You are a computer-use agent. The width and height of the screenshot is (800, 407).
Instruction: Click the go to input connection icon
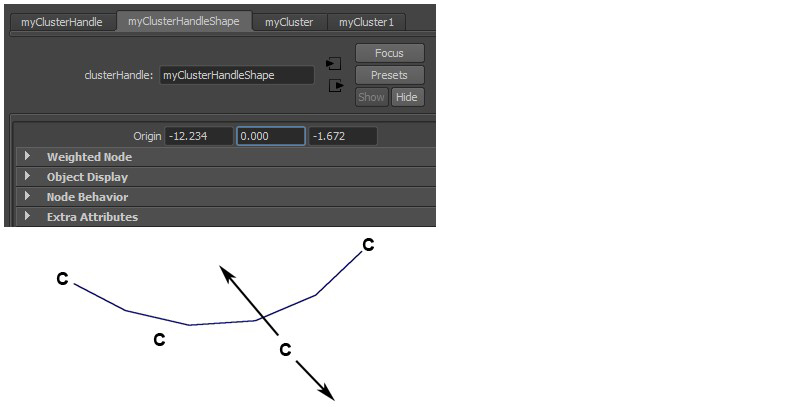(334, 64)
